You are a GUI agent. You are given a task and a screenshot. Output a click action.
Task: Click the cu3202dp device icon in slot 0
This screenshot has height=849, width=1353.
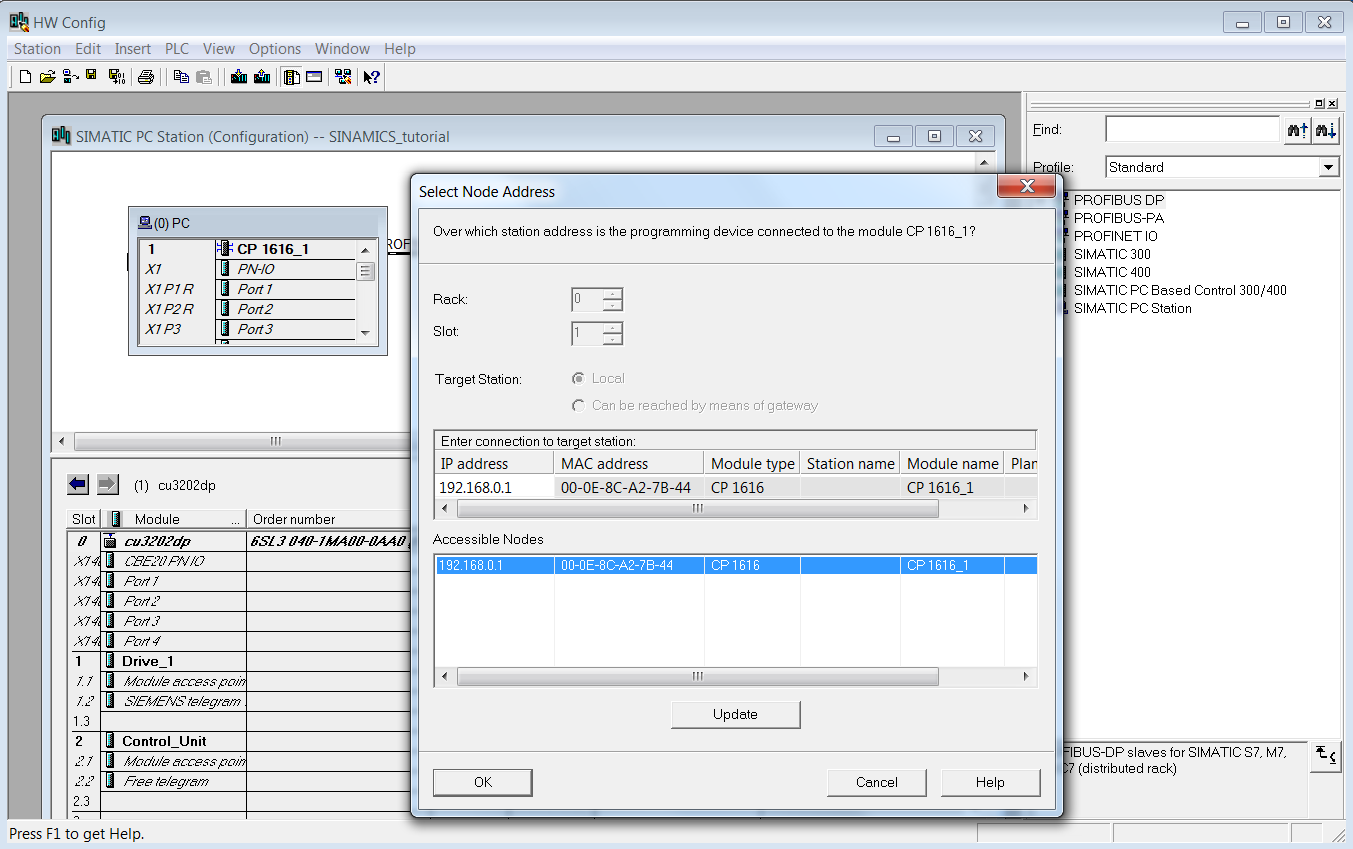110,541
